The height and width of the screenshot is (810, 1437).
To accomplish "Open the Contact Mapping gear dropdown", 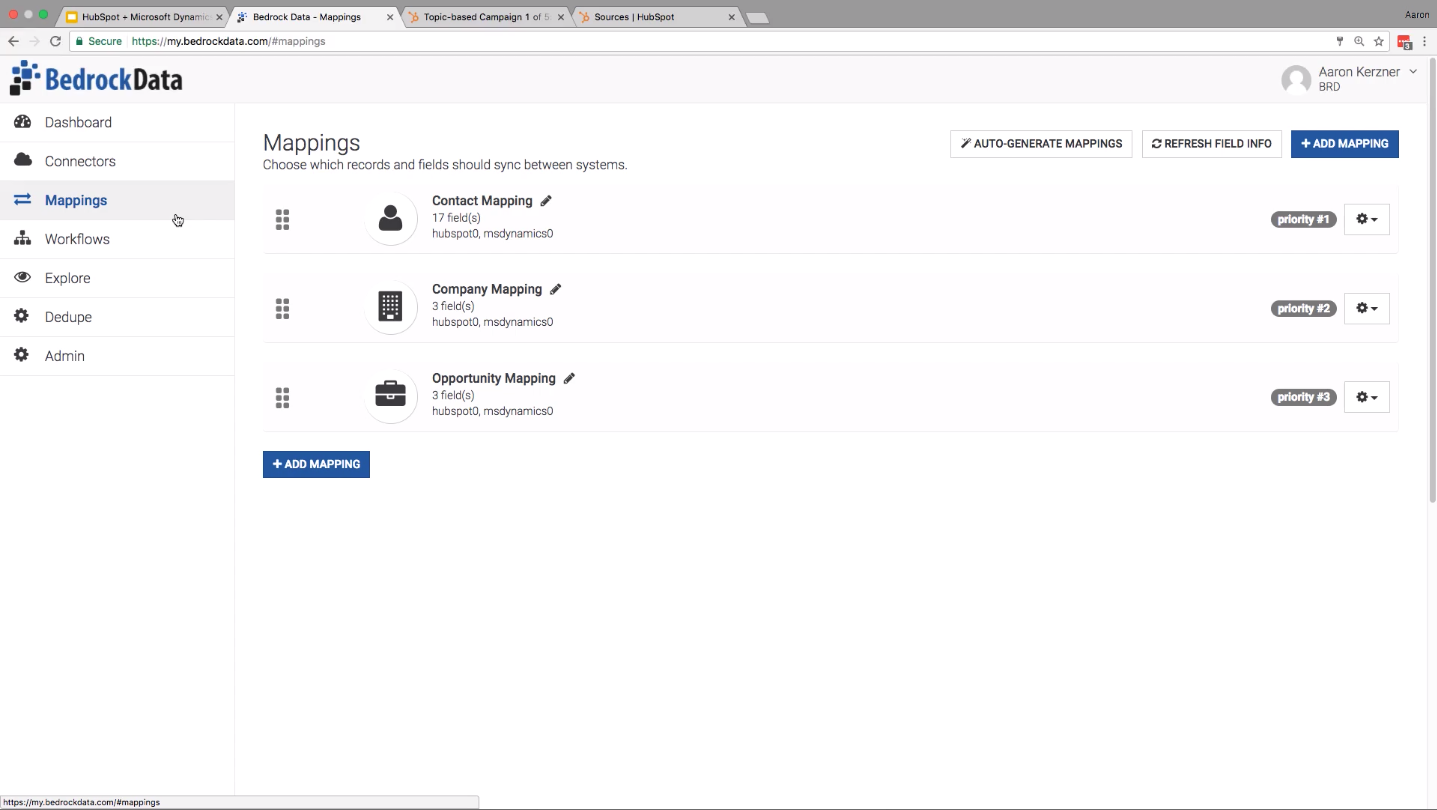I will coord(1367,219).
